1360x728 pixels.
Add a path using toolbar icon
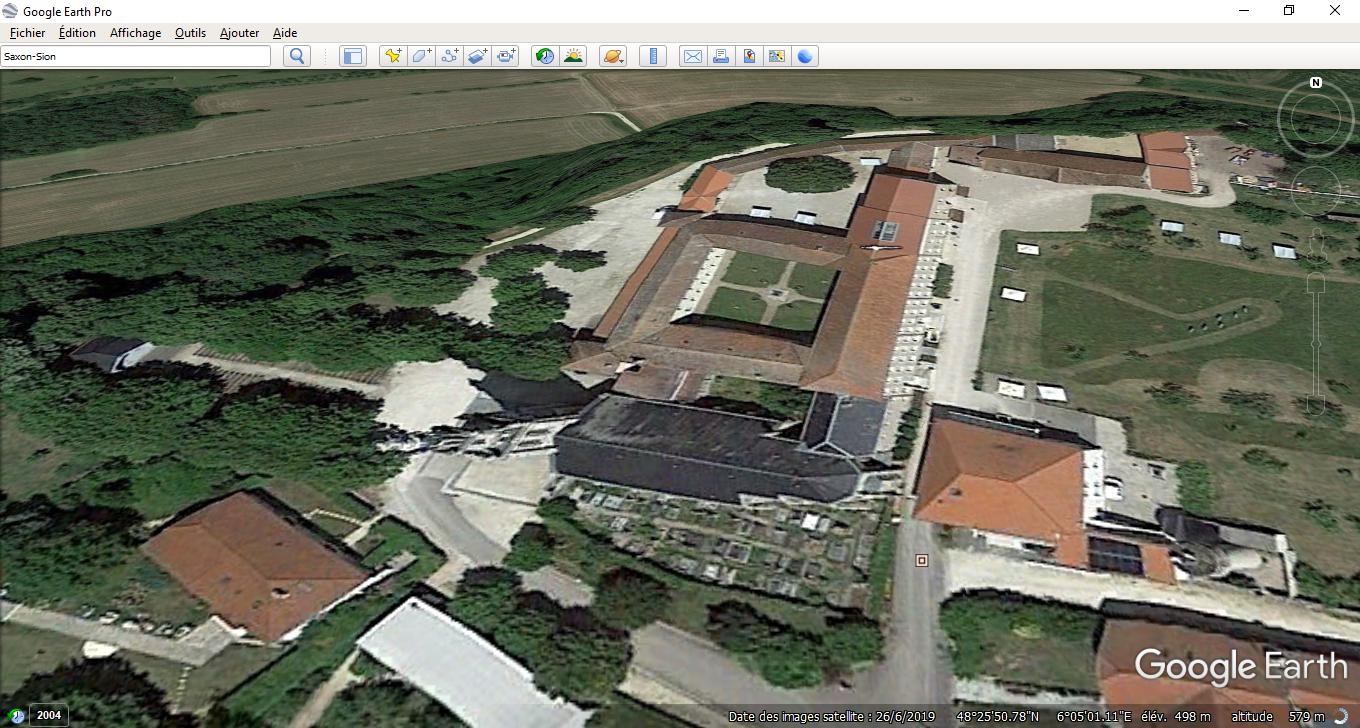449,56
